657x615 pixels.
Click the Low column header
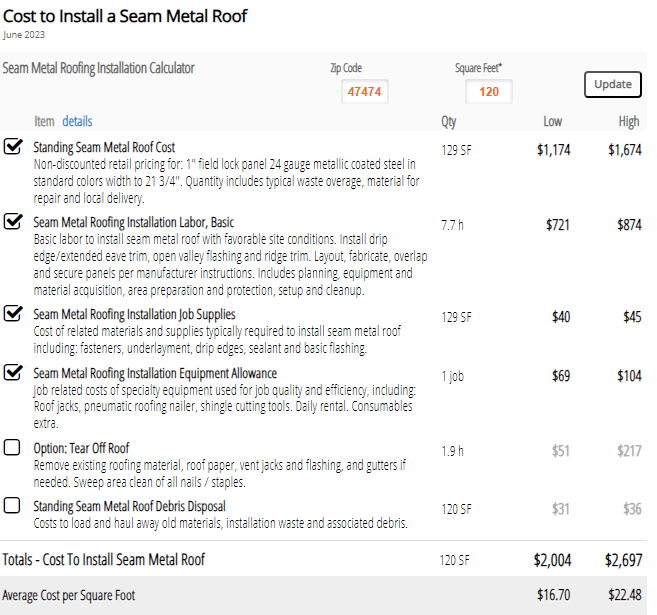tap(552, 121)
